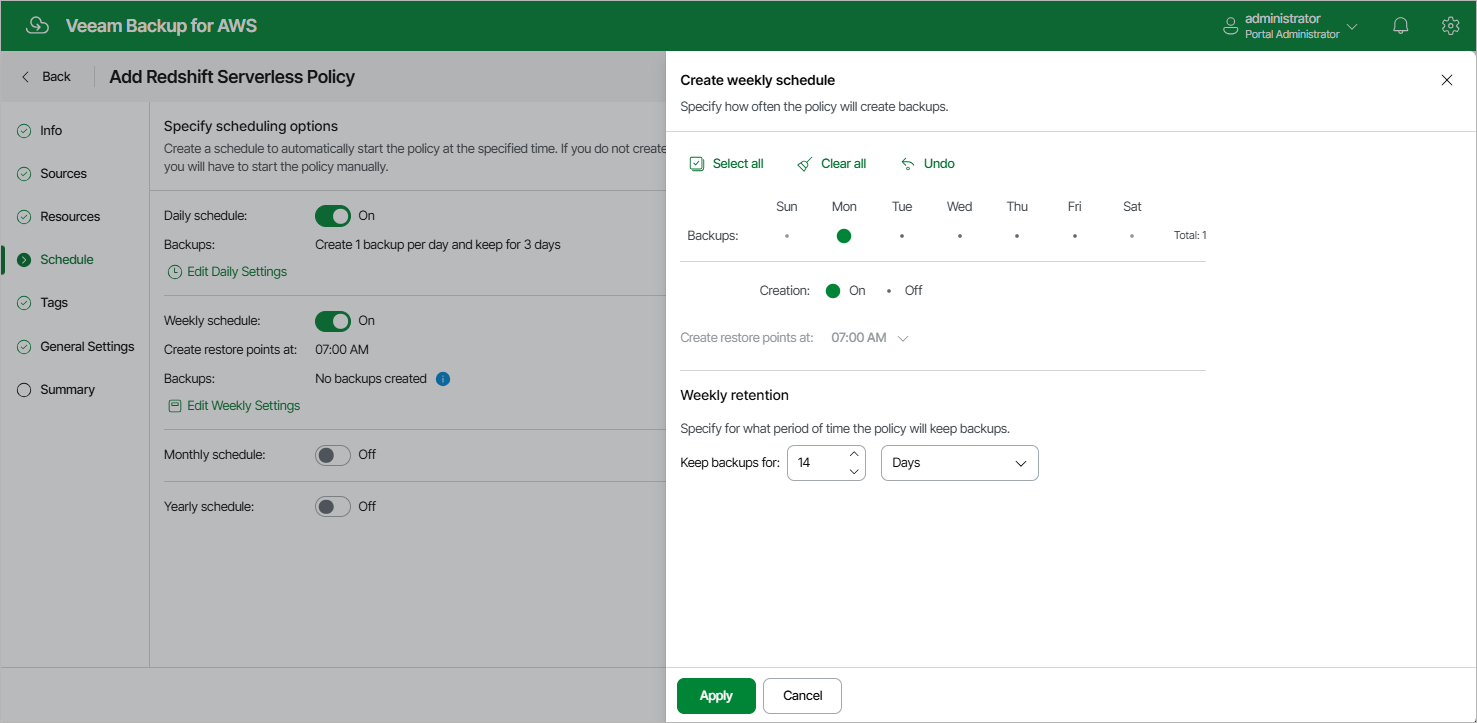
Task: Increase Keep backups for value
Action: (854, 455)
